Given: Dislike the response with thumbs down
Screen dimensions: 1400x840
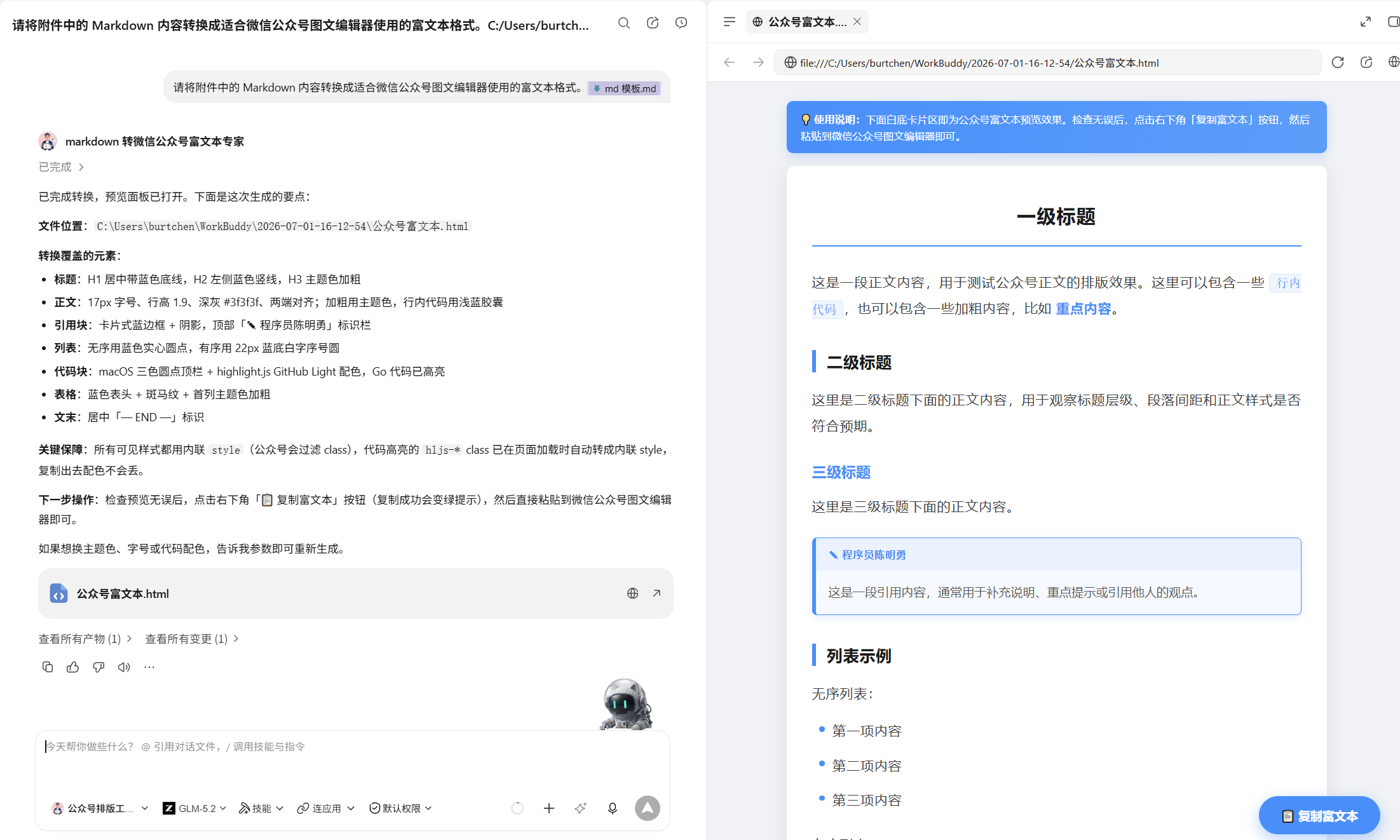Looking at the screenshot, I should pos(99,667).
